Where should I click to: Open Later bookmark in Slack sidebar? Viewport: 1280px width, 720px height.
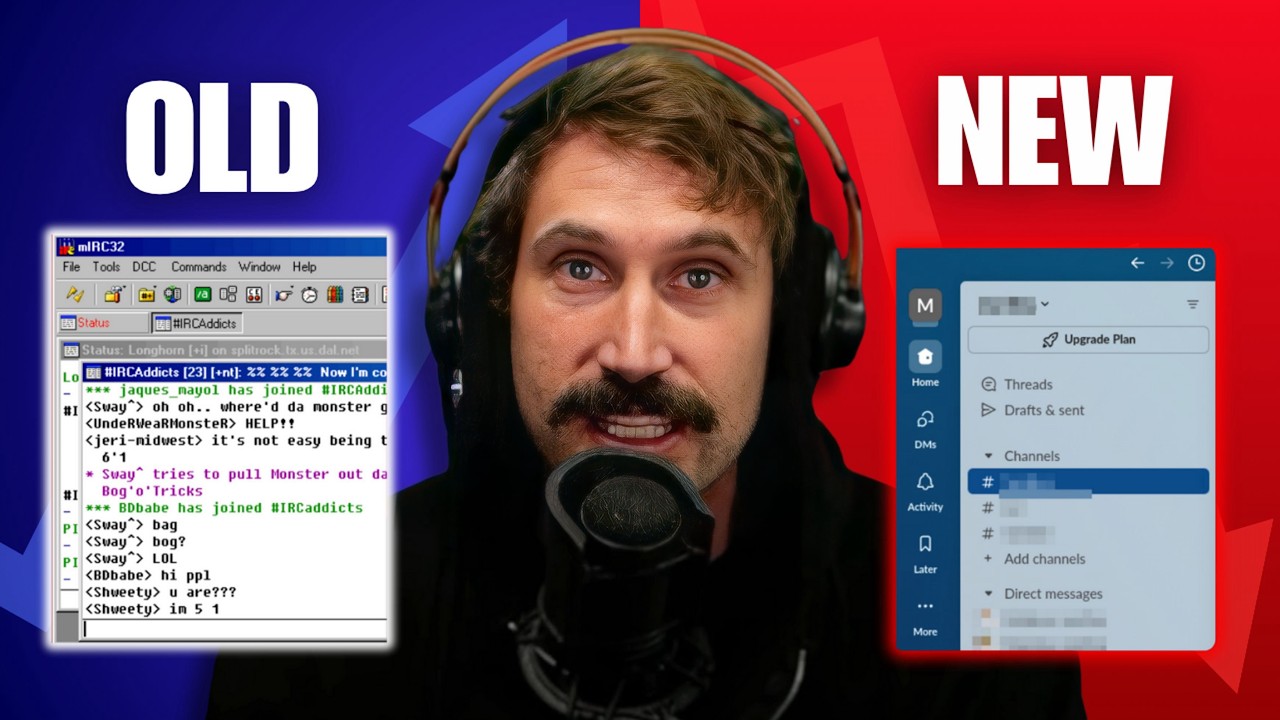[x=925, y=553]
